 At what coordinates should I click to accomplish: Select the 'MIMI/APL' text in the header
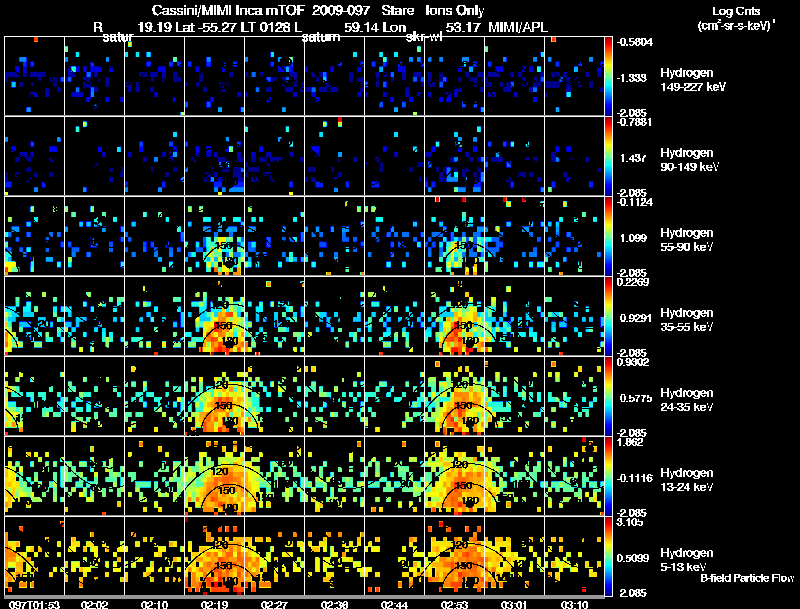click(518, 27)
